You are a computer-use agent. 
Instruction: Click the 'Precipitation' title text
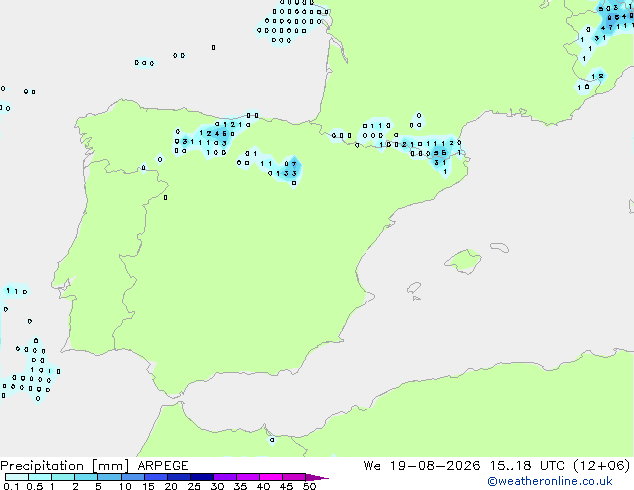tap(42, 466)
